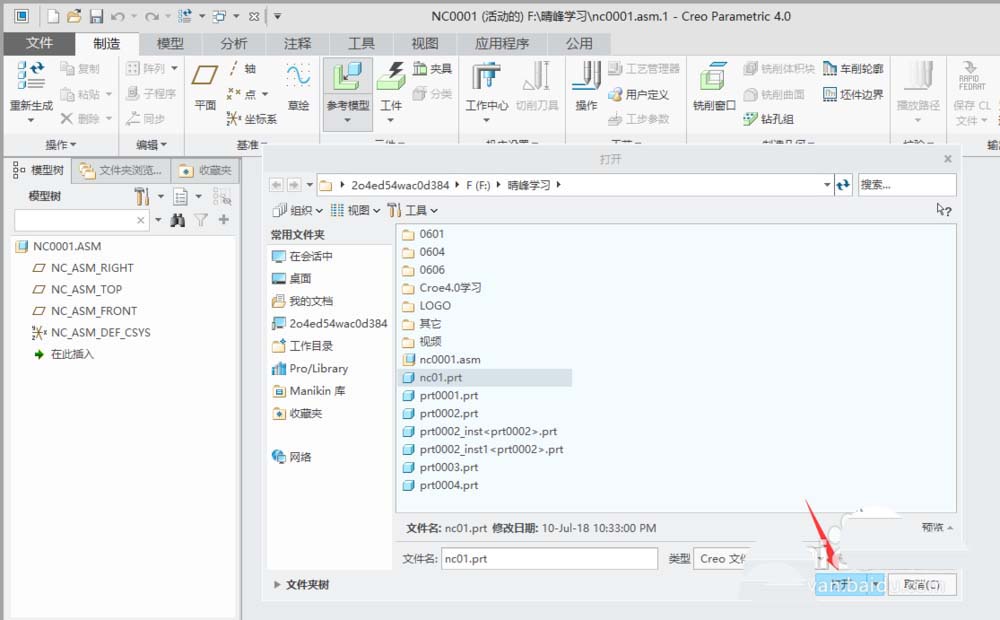The height and width of the screenshot is (620, 1000).
Task: Click the Cancel (取消) button
Action: click(x=922, y=584)
